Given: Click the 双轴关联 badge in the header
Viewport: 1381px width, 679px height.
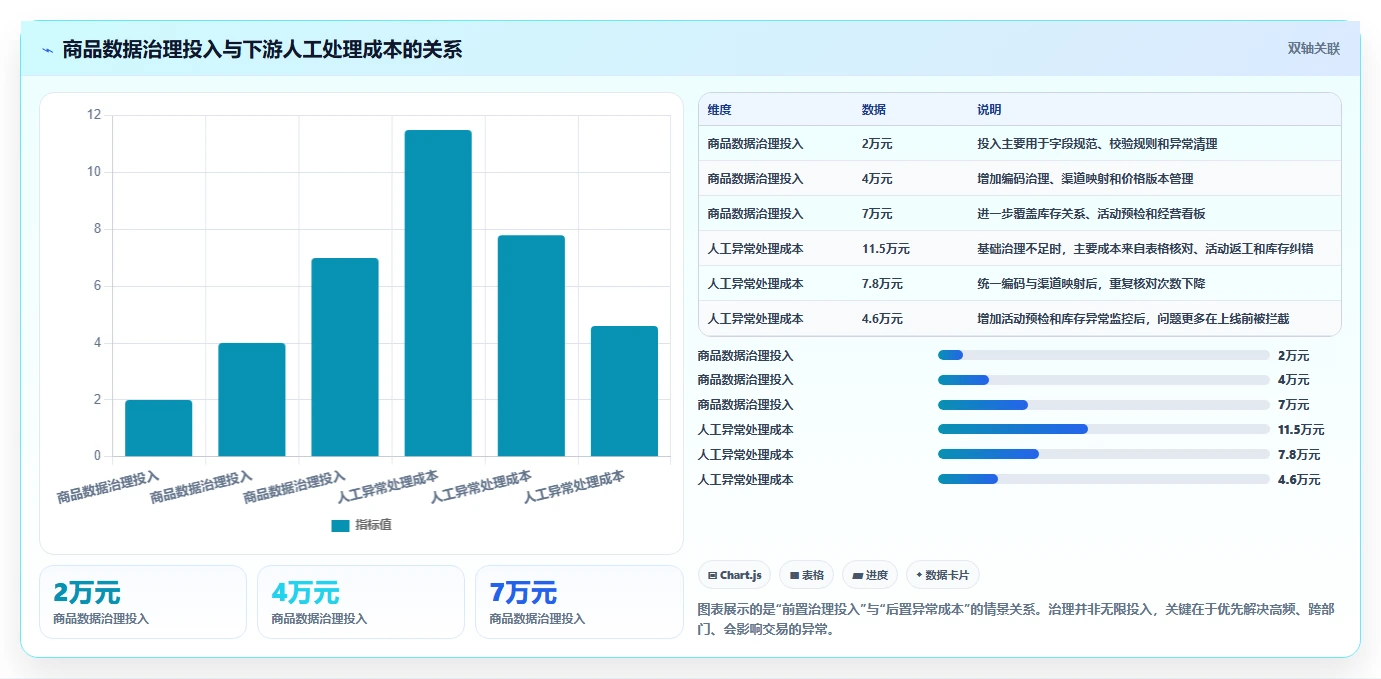Looking at the screenshot, I should pyautogui.click(x=1313, y=49).
